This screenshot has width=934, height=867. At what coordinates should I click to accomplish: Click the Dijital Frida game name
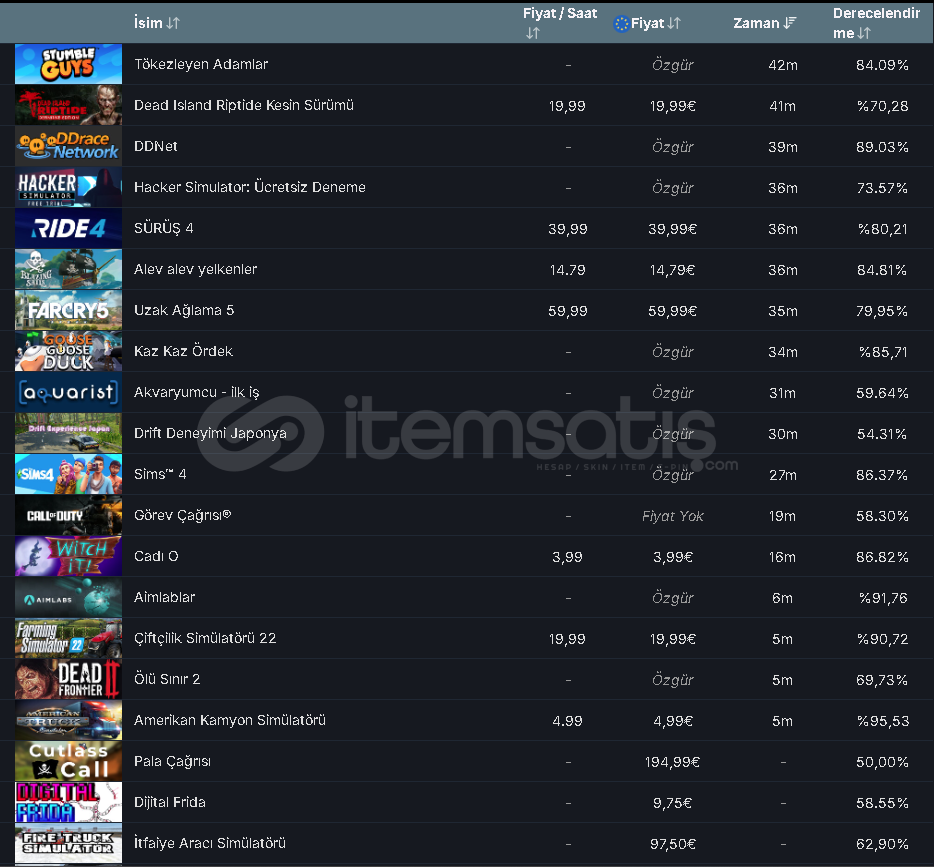tap(170, 803)
